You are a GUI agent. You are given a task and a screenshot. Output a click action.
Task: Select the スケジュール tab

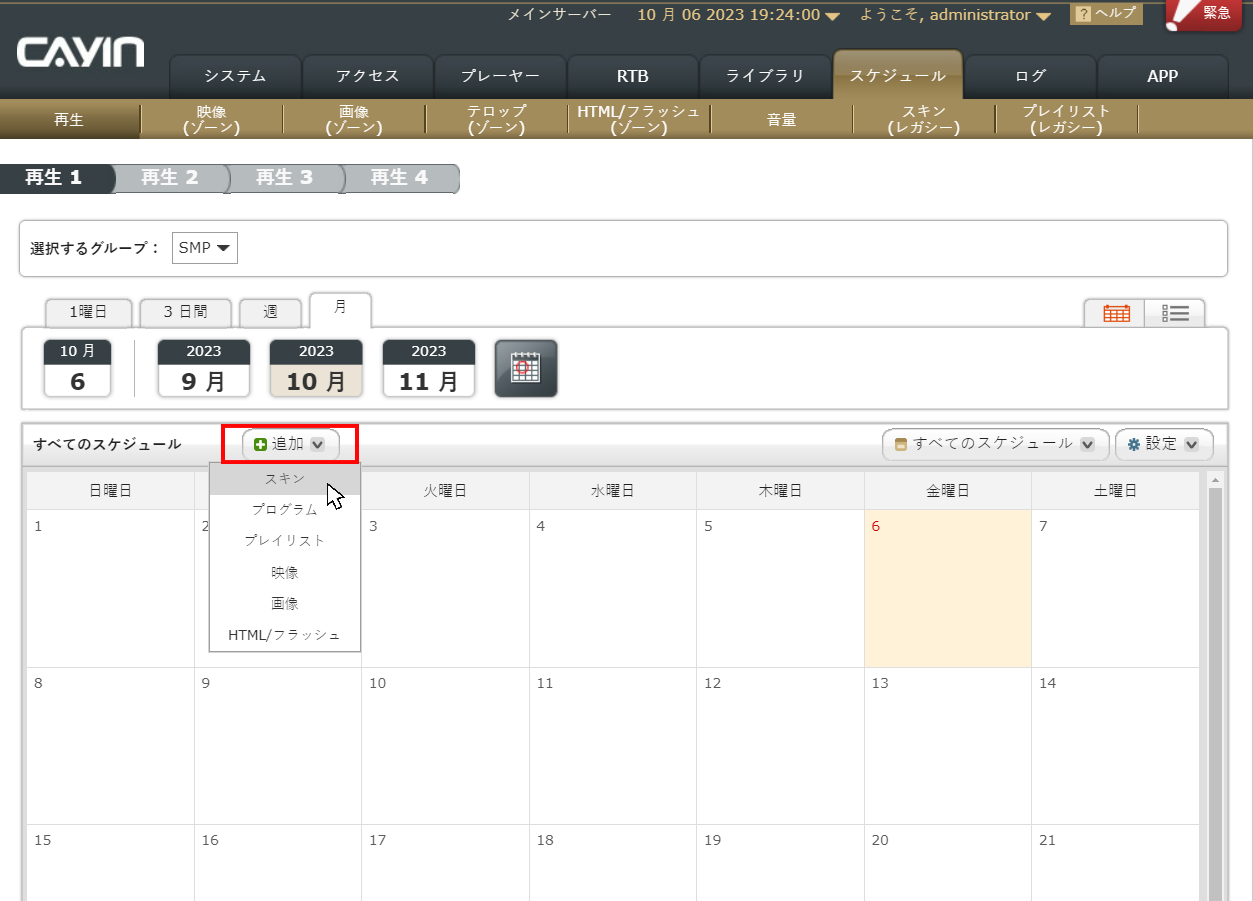click(x=898, y=76)
